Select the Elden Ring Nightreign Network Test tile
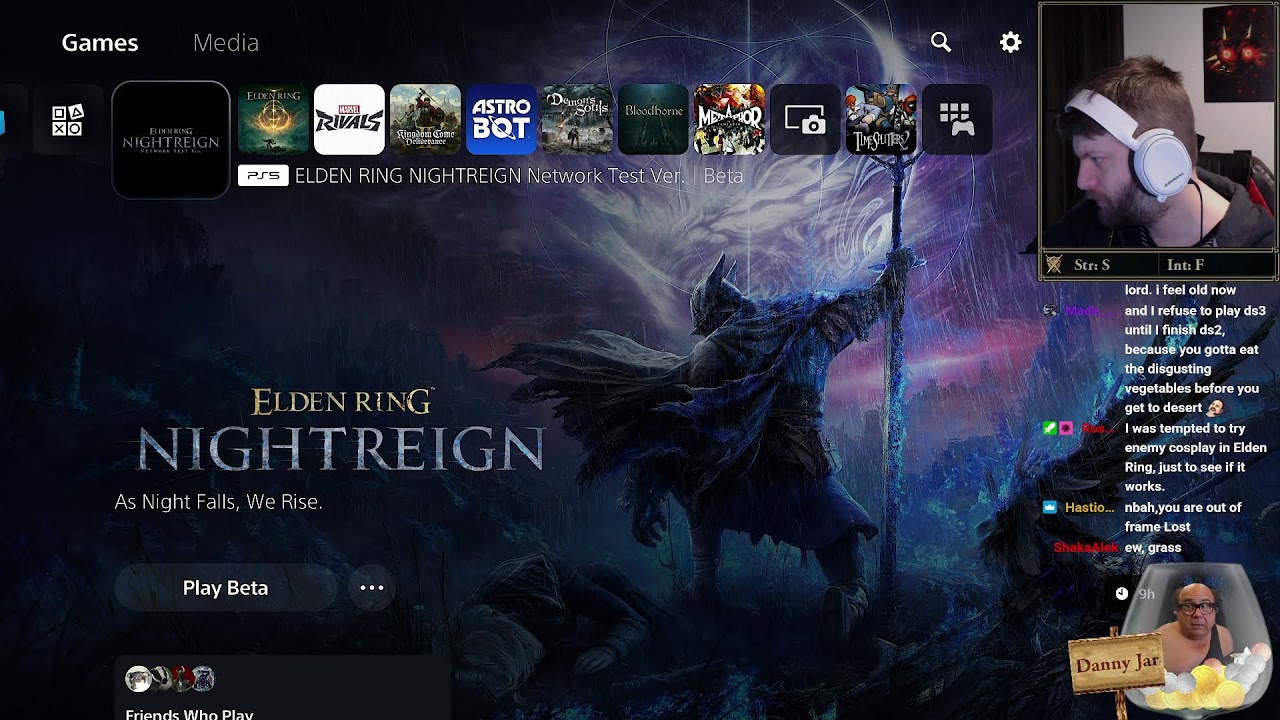 171,140
